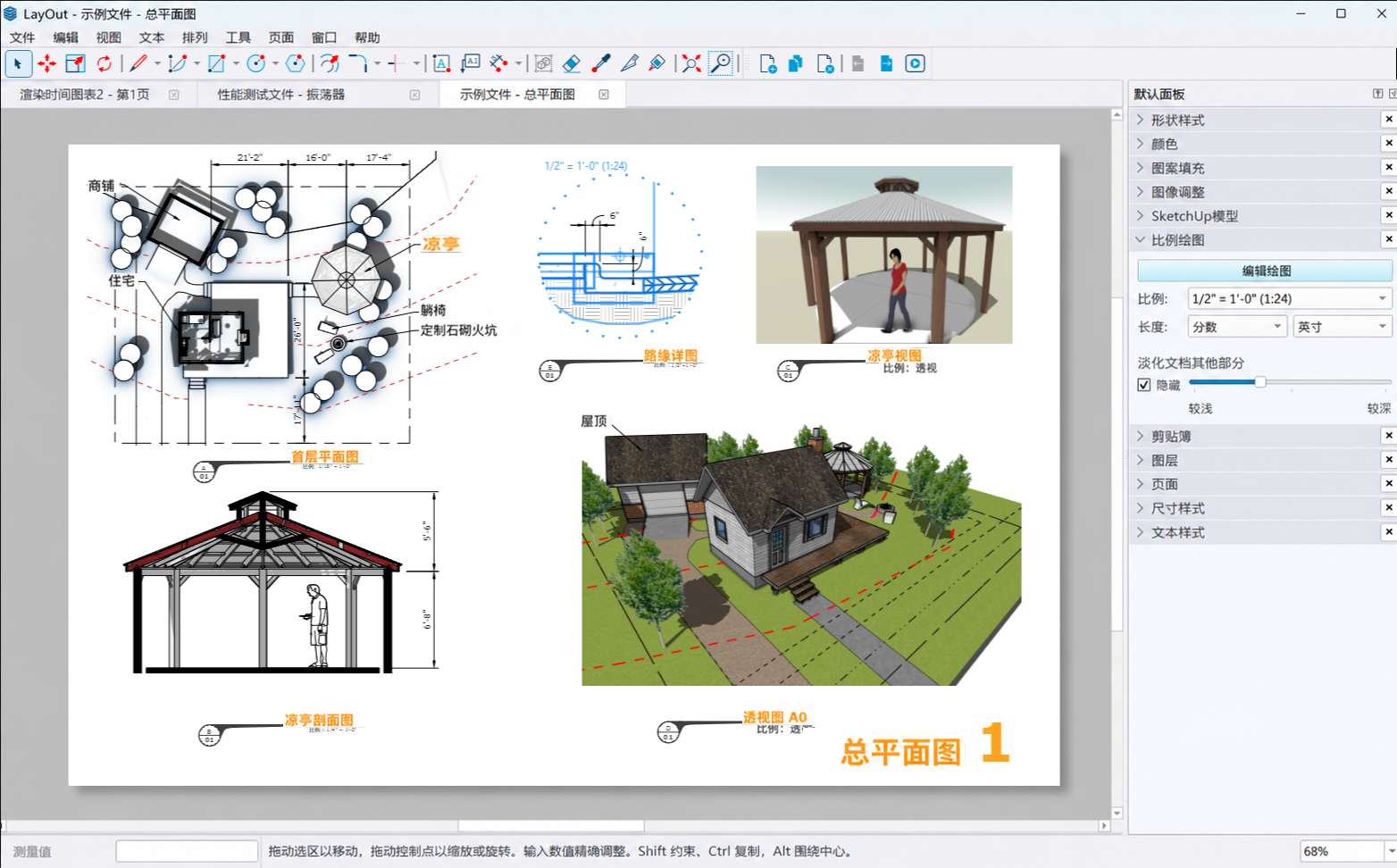The image size is (1397, 868).
Task: Activate the Eraser tool
Action: 572,63
